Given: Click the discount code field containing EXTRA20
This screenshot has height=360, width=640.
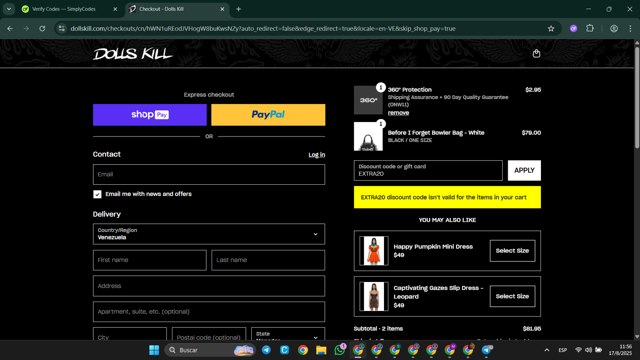Looking at the screenshot, I should (x=428, y=170).
